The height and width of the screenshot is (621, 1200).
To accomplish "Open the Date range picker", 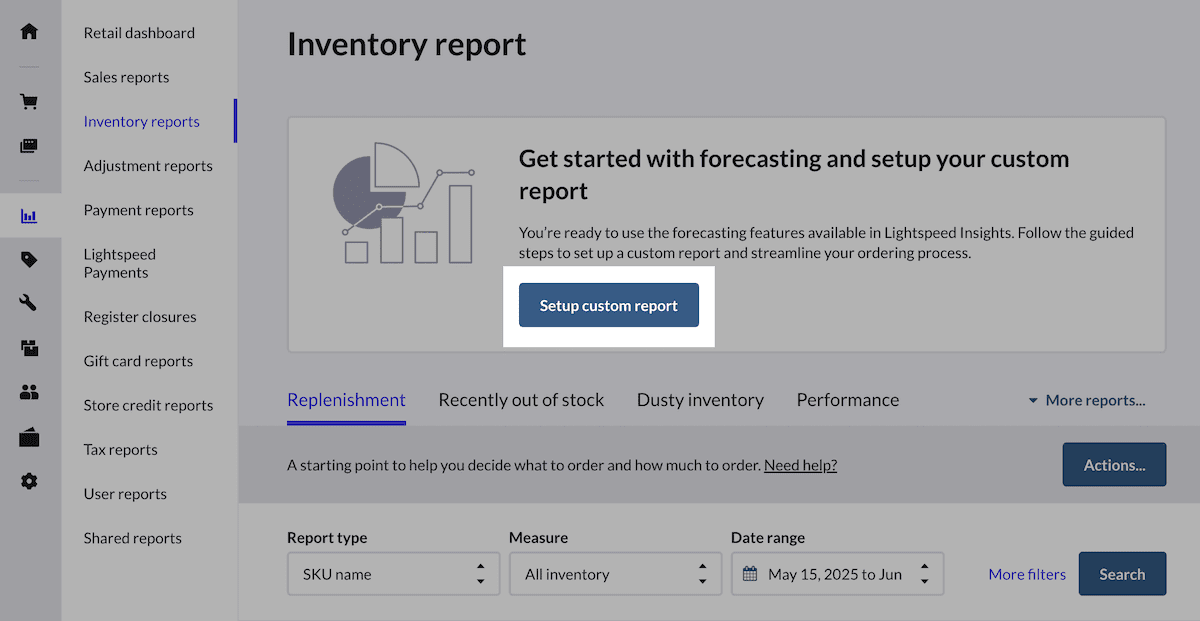I will 837,574.
